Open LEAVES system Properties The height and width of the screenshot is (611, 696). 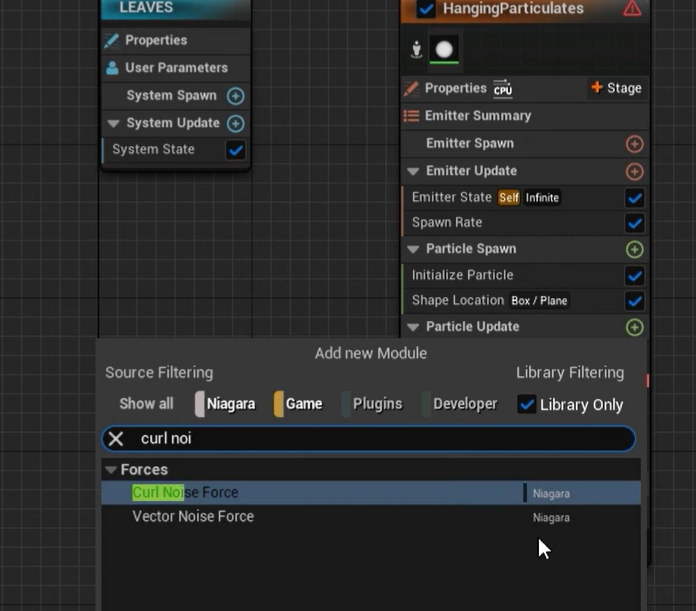[x=176, y=40]
